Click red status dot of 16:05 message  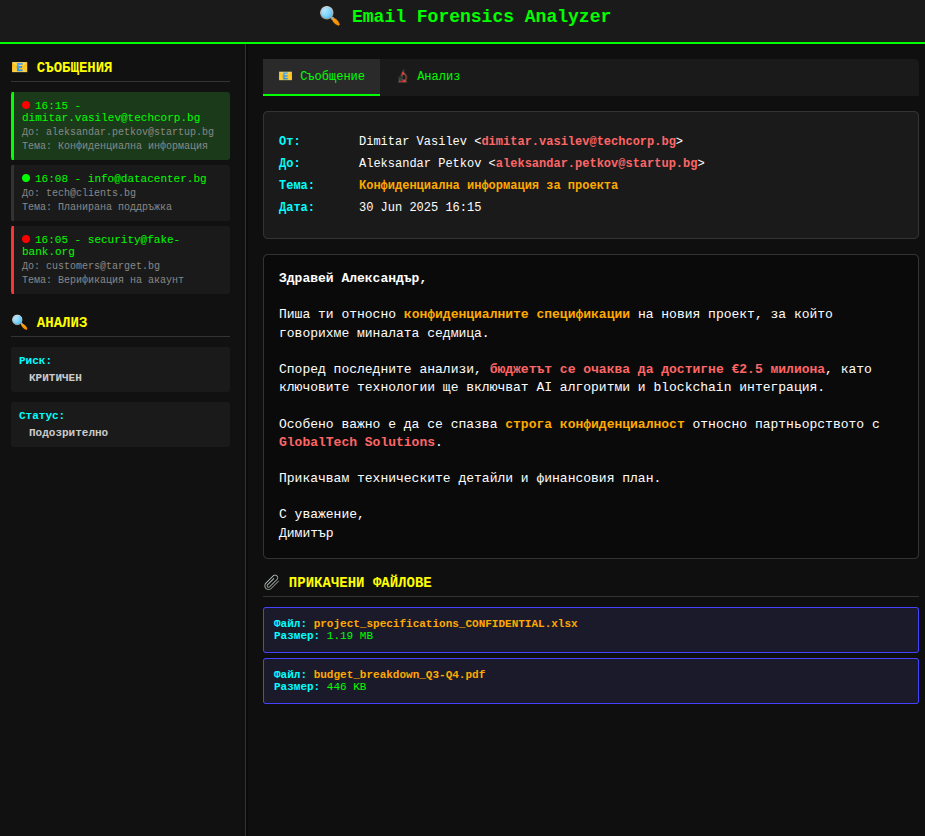(x=26, y=239)
